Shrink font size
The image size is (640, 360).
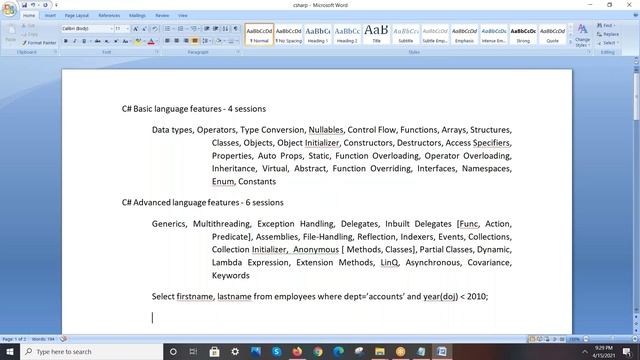[144, 29]
